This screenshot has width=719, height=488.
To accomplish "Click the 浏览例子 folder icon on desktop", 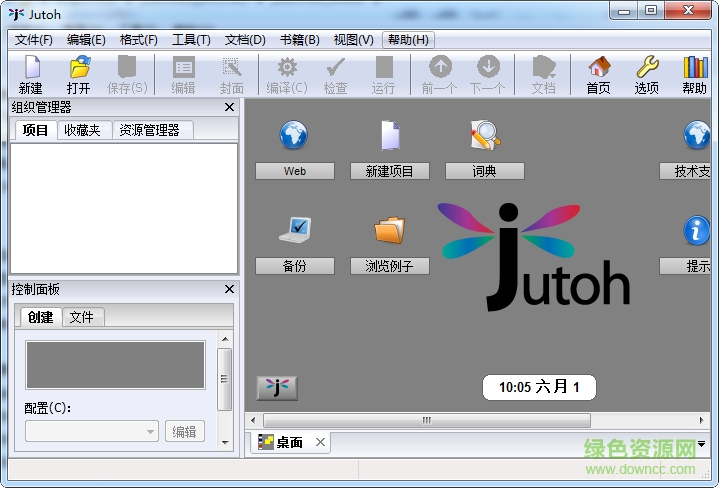I will tap(390, 229).
